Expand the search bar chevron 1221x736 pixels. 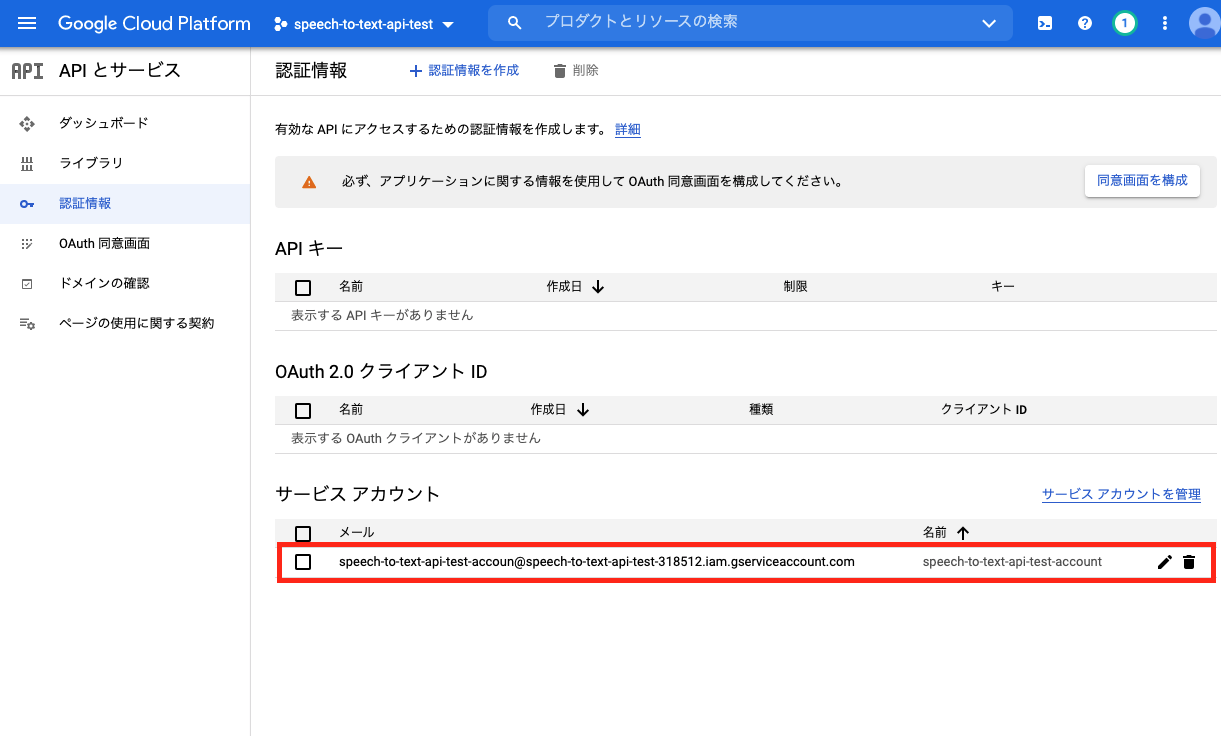point(988,23)
